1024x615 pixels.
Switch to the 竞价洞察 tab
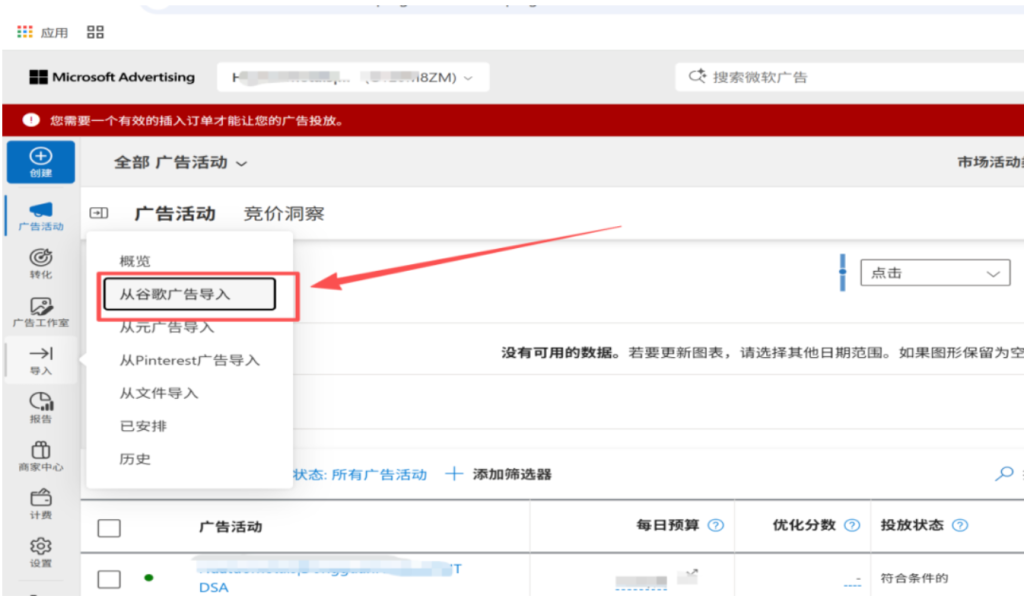(284, 214)
